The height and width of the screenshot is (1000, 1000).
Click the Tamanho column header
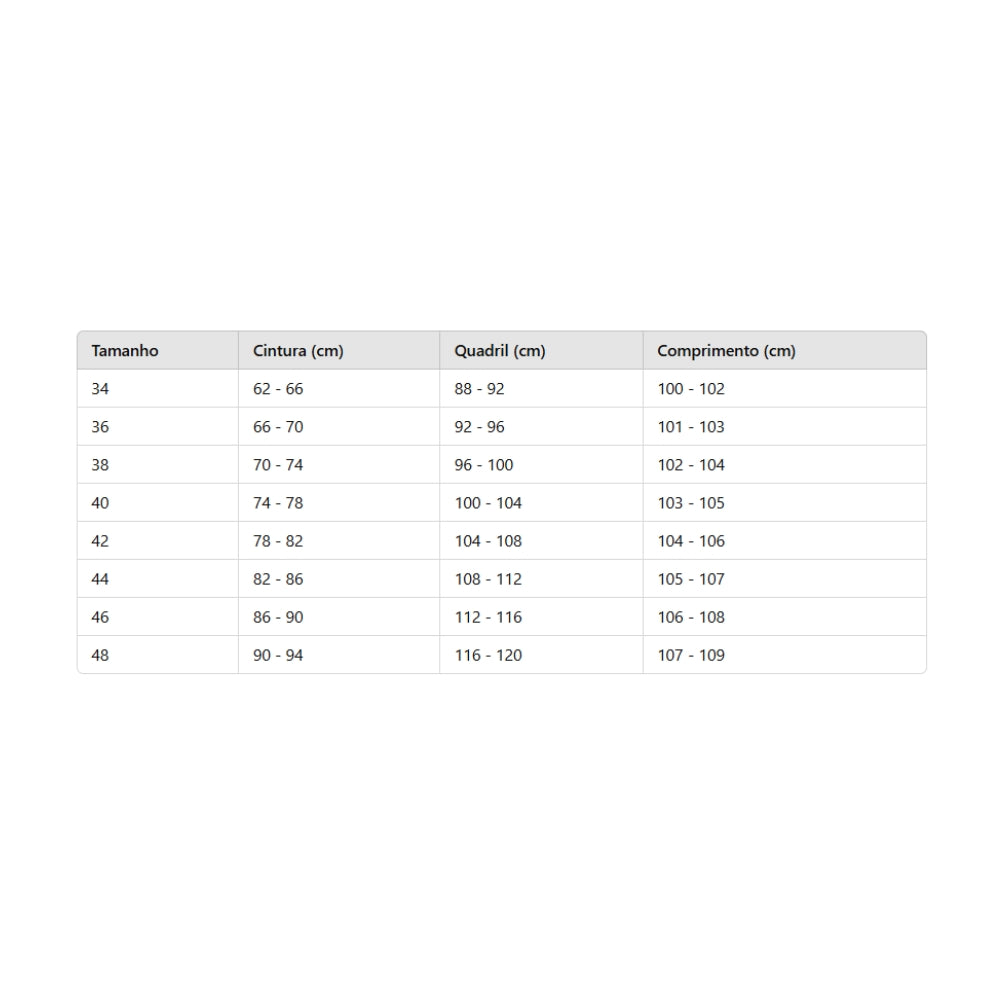(x=125, y=351)
